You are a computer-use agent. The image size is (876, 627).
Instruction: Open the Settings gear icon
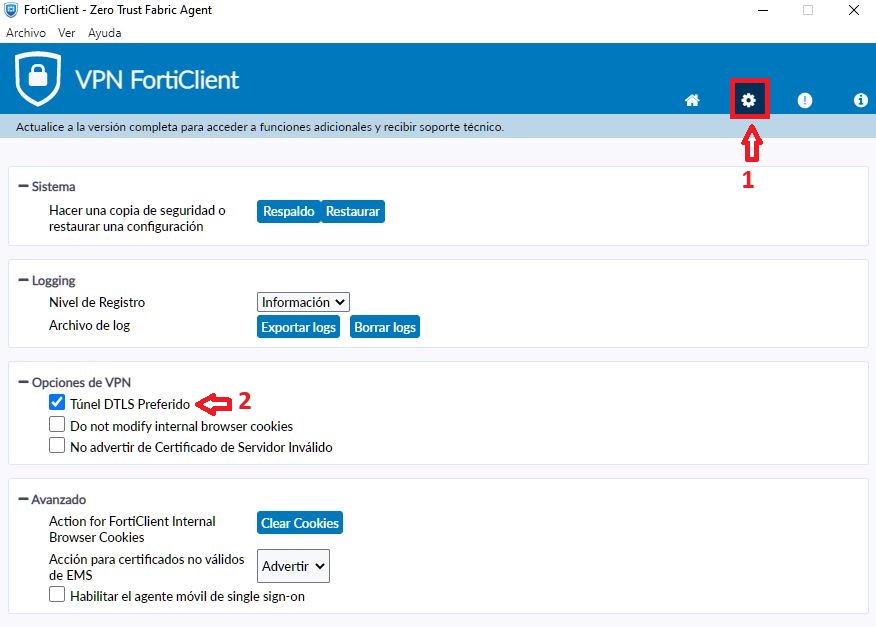[749, 100]
